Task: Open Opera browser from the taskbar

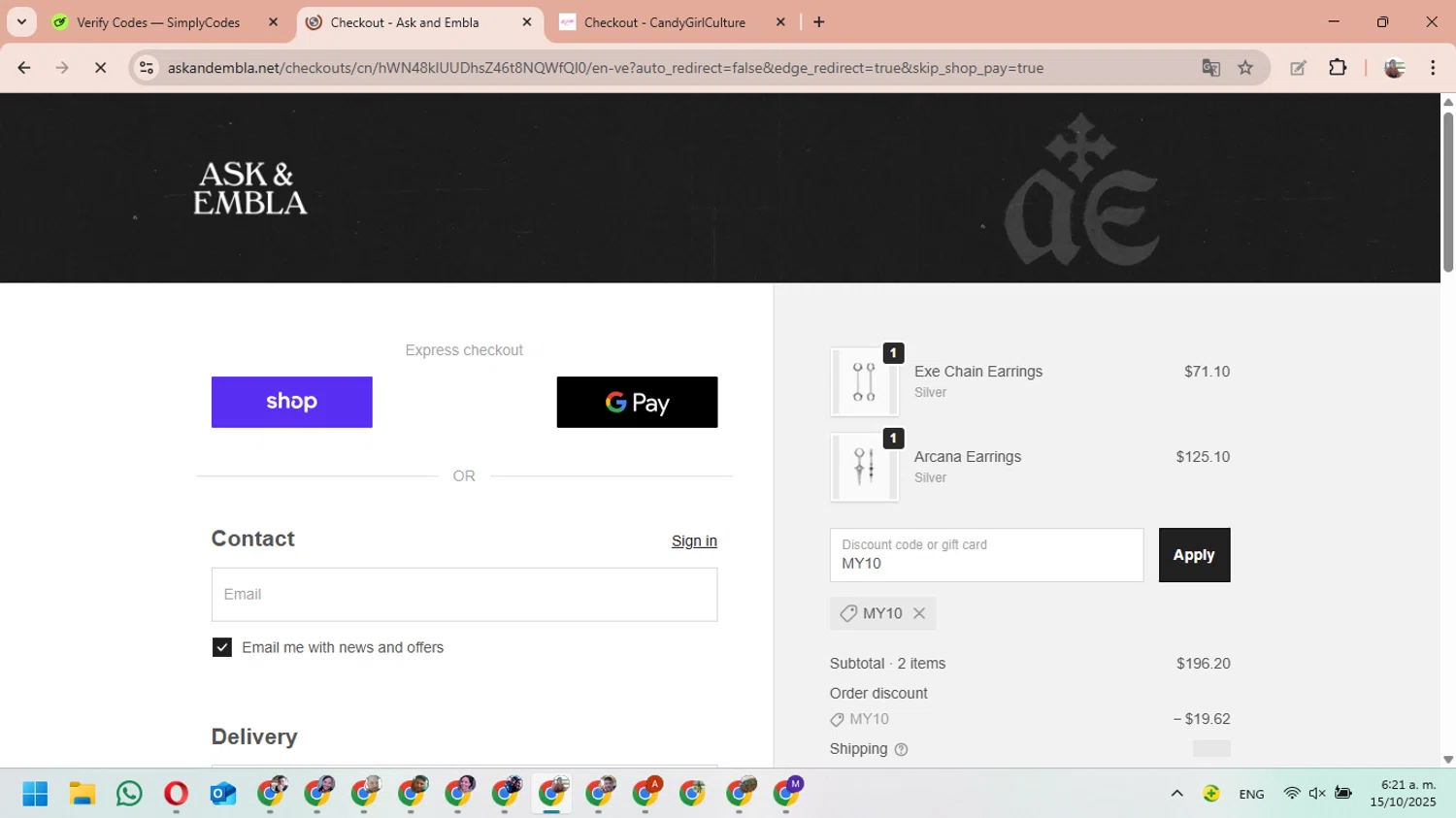Action: click(176, 794)
